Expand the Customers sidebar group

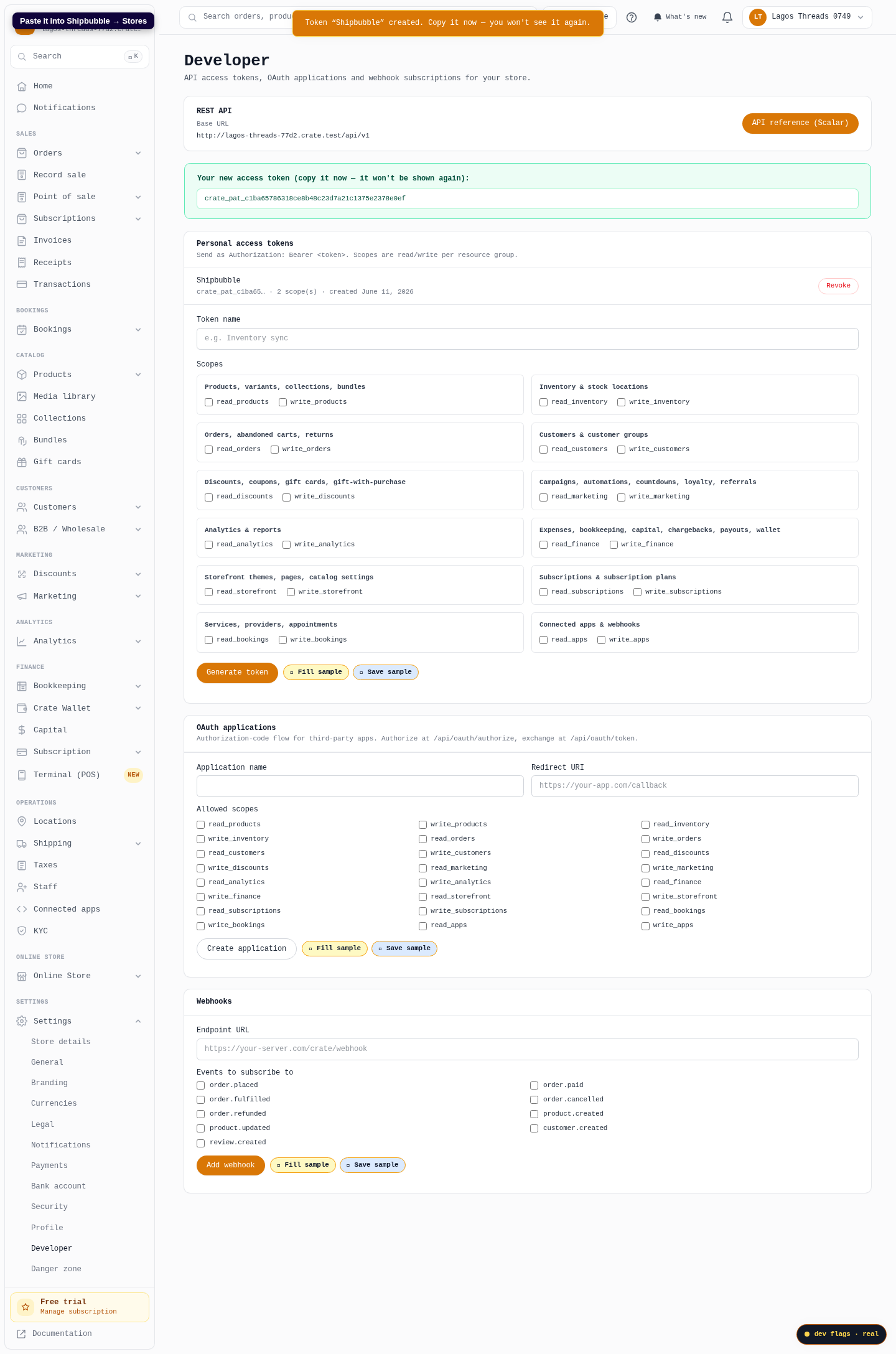click(138, 507)
